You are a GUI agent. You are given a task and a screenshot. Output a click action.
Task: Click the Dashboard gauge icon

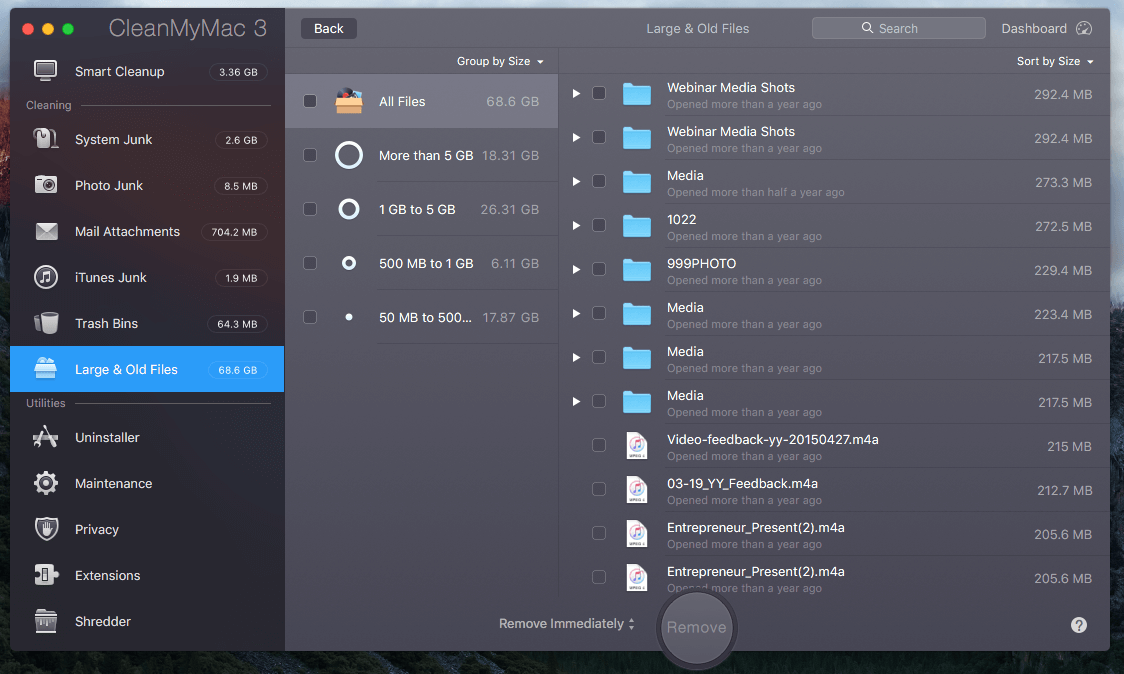pos(1085,29)
